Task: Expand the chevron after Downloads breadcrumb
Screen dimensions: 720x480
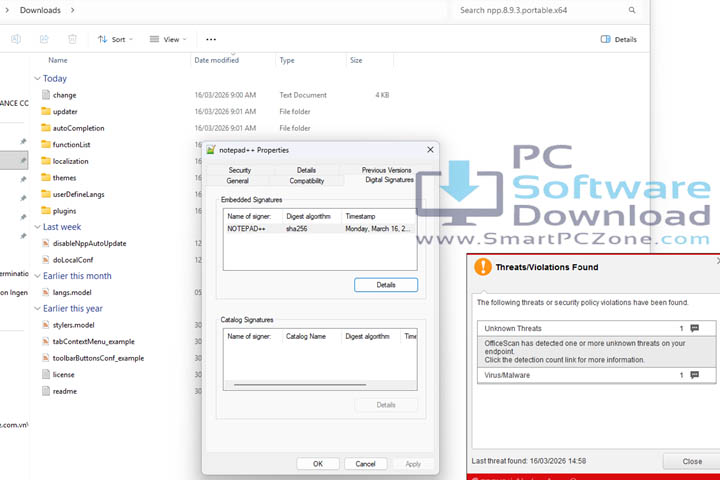Action: pos(73,10)
